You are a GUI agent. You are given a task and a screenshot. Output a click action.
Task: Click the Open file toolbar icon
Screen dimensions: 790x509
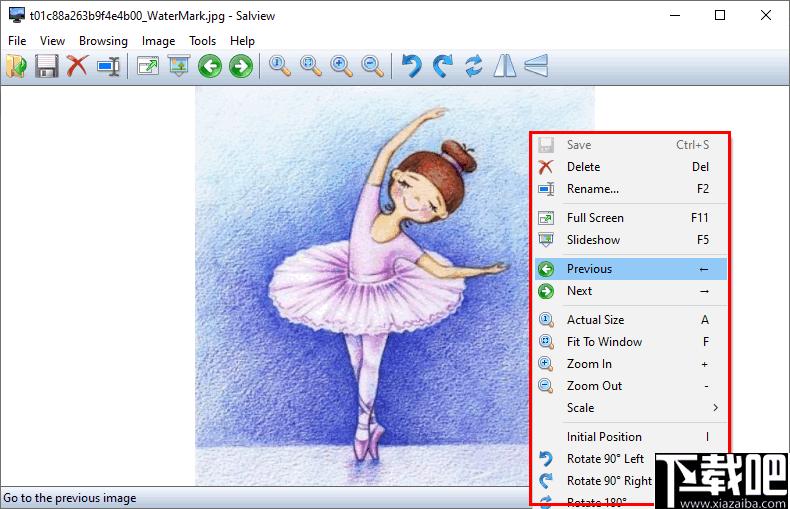click(17, 66)
